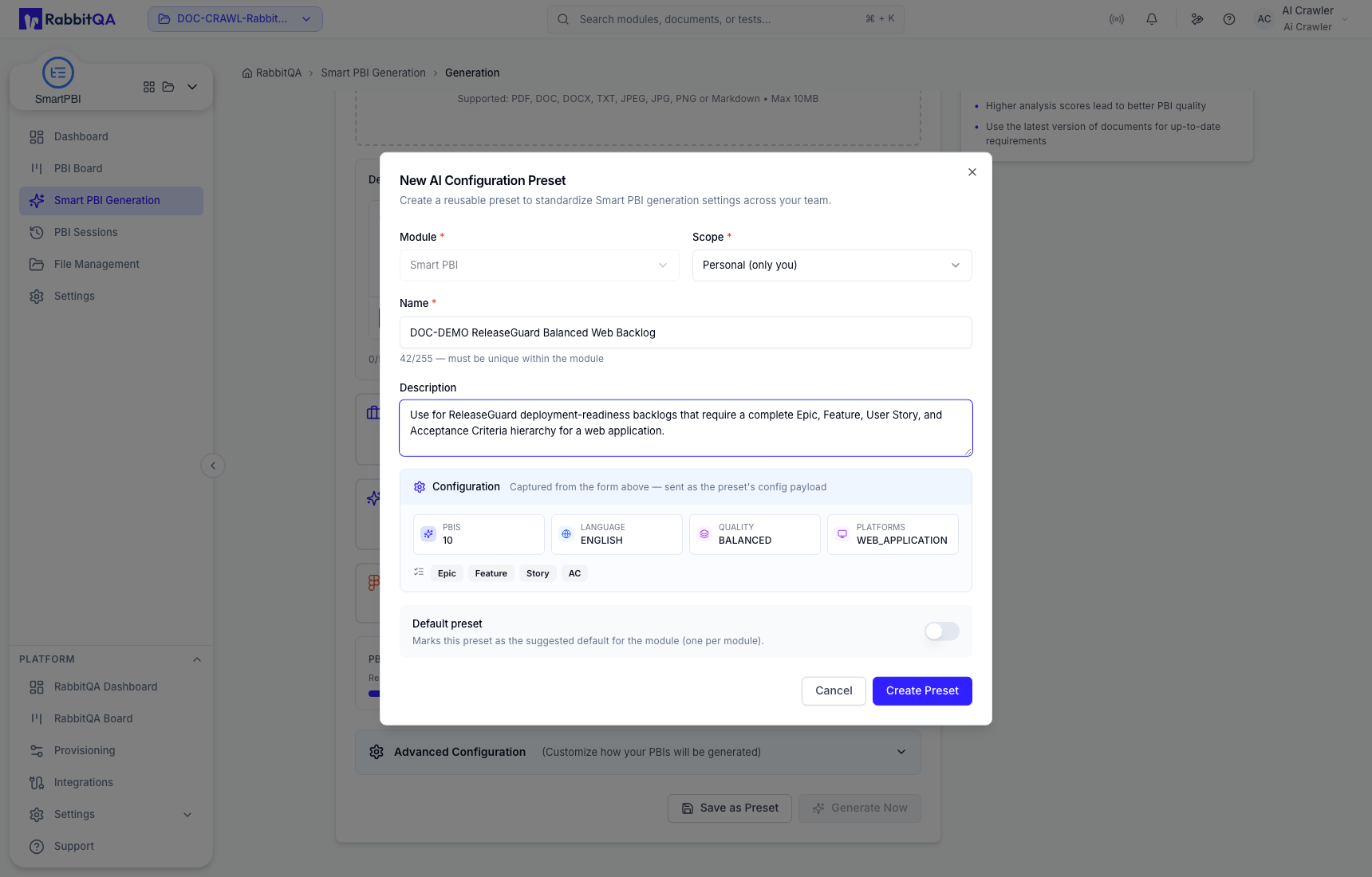Image resolution: width=1372 pixels, height=877 pixels.
Task: Click the Story tag
Action: tap(538, 573)
